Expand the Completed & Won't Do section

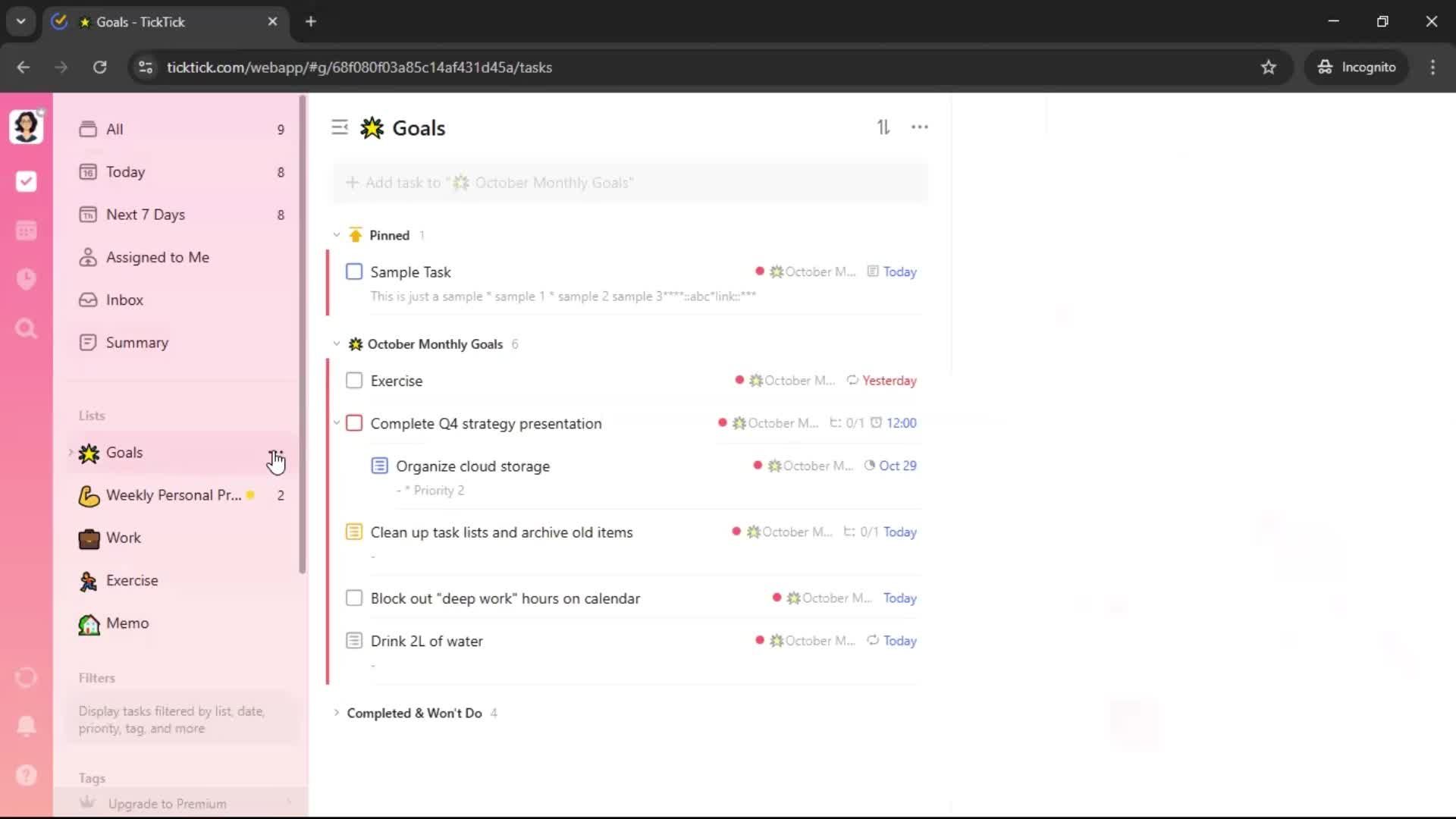(x=337, y=713)
